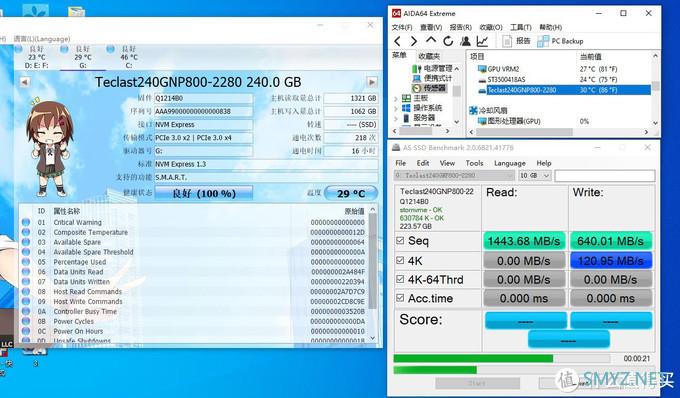Switch to 收藏夹 tab in AIDA64
Image resolution: width=680 pixels, height=398 pixels.
pos(429,56)
